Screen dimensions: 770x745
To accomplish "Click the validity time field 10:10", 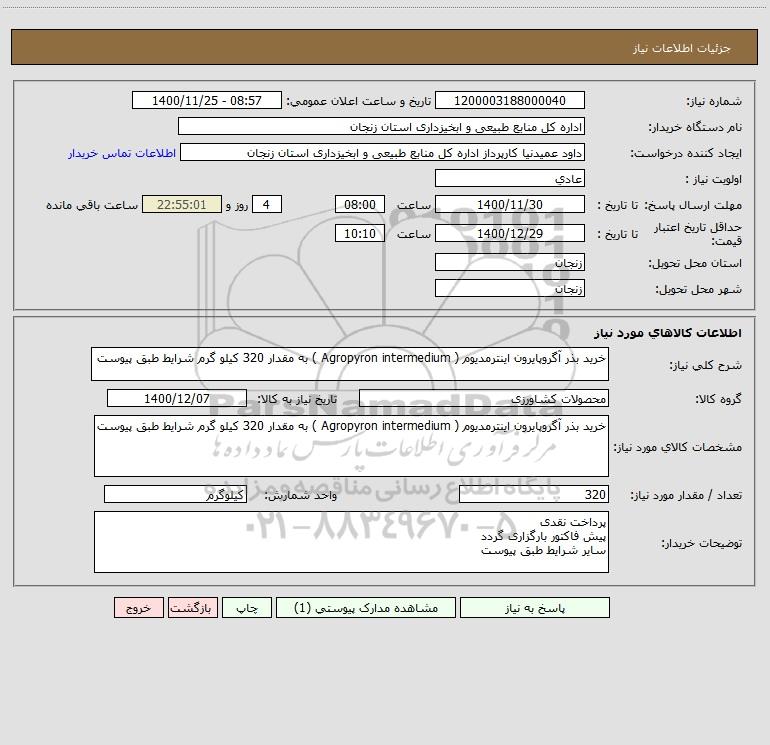I will tap(359, 233).
